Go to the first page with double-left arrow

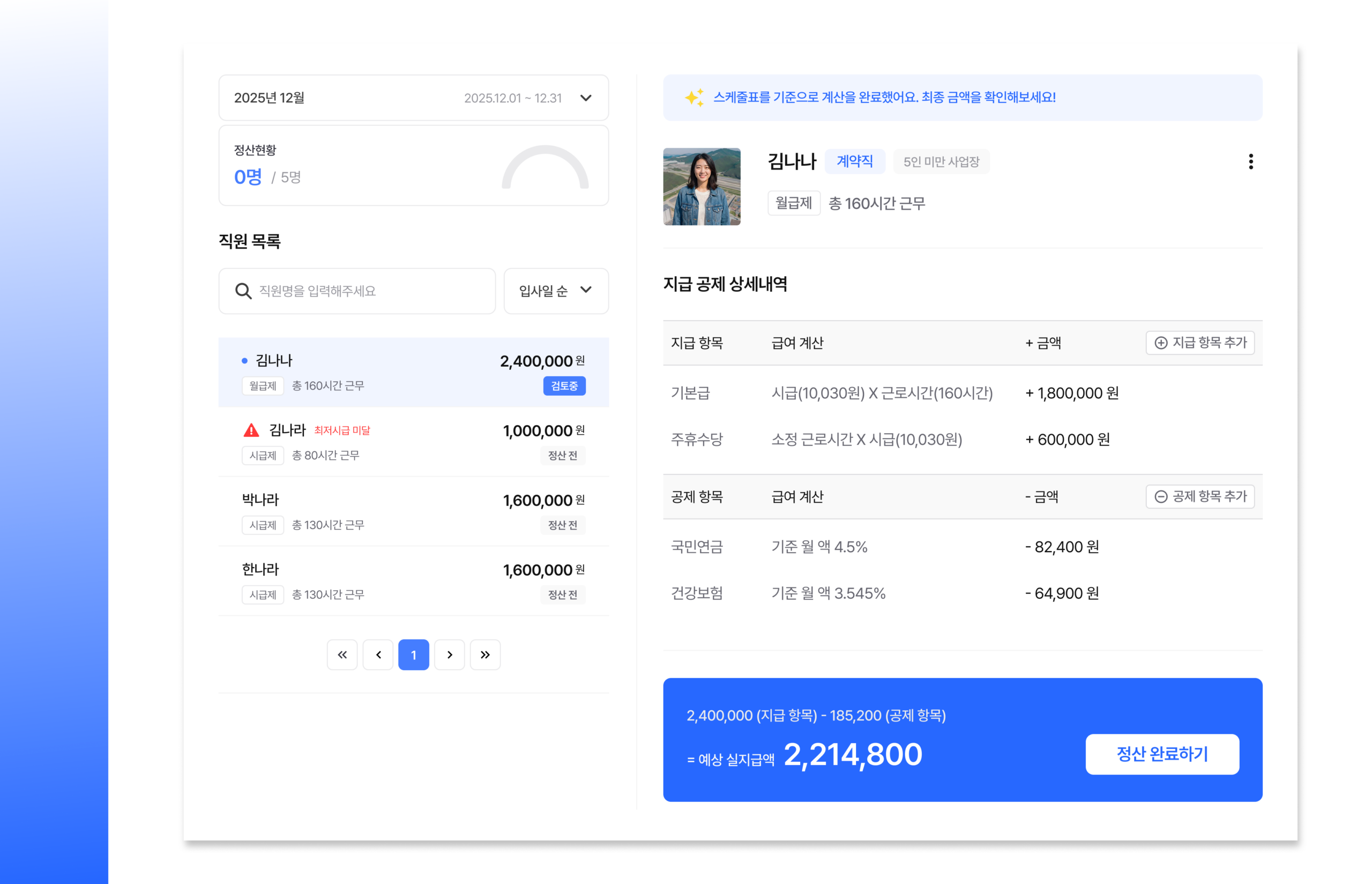[x=342, y=655]
